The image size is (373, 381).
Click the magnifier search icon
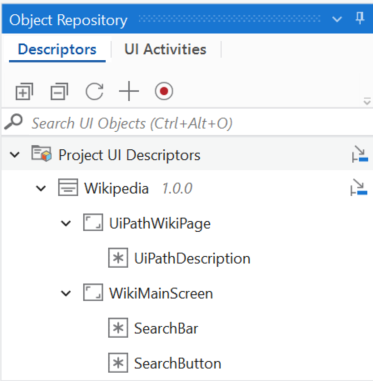click(x=13, y=122)
